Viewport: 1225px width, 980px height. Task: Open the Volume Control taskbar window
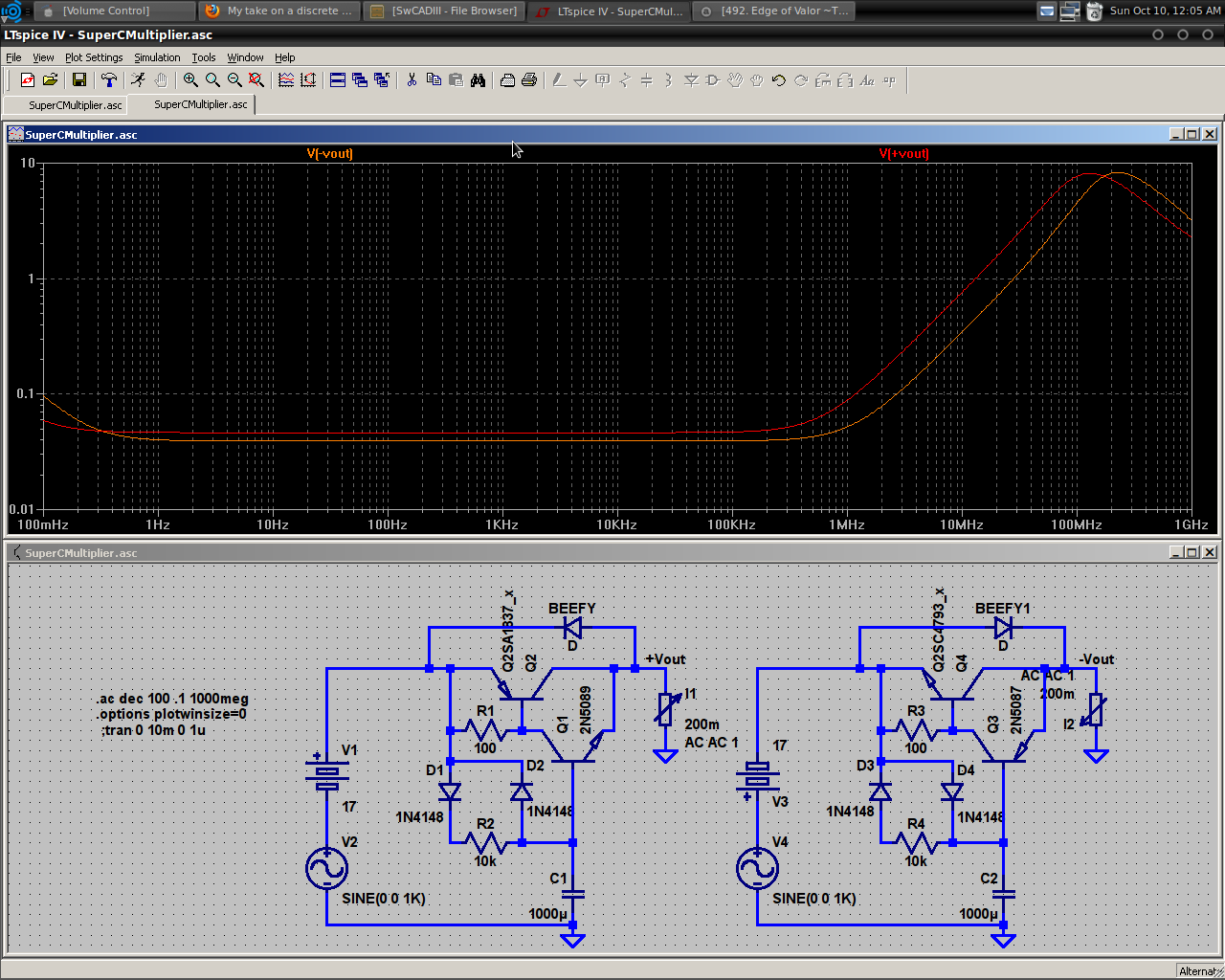click(114, 11)
